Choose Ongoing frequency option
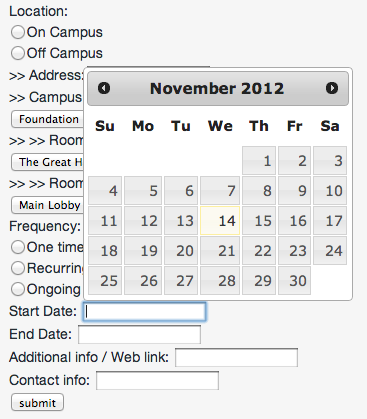The image size is (367, 419). 18,289
